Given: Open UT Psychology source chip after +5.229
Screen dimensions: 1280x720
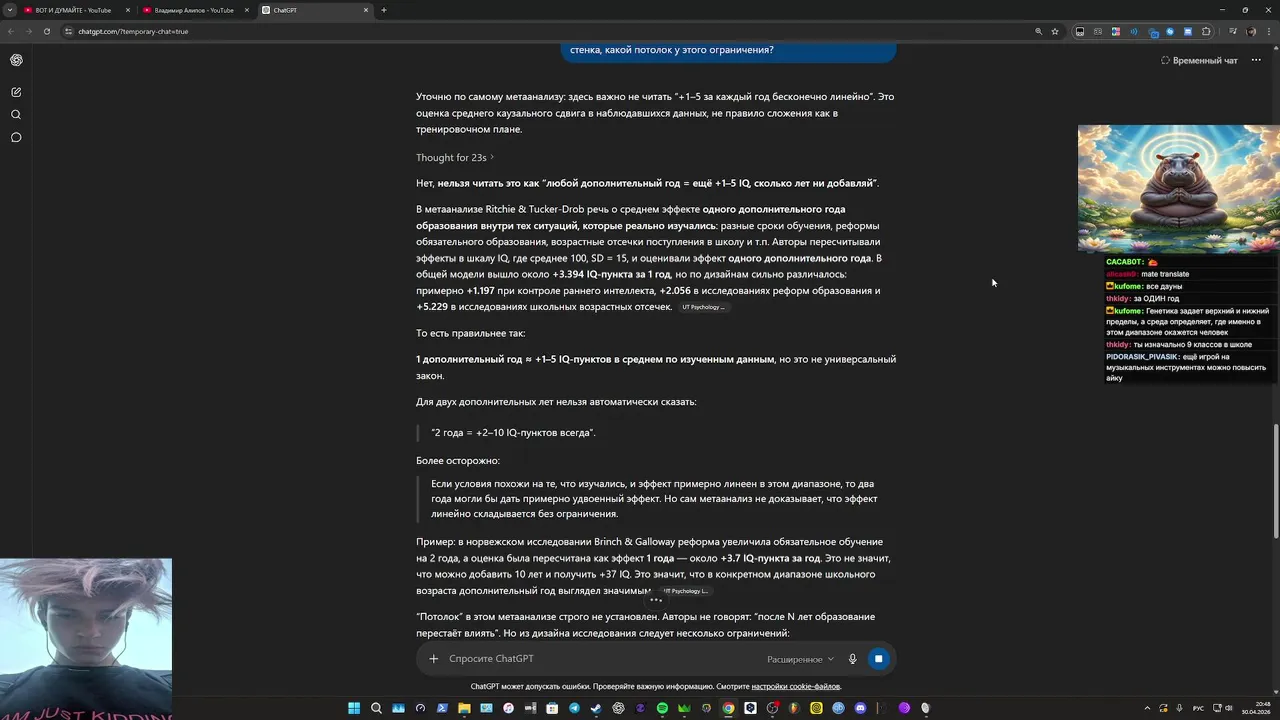Looking at the screenshot, I should click(x=704, y=307).
